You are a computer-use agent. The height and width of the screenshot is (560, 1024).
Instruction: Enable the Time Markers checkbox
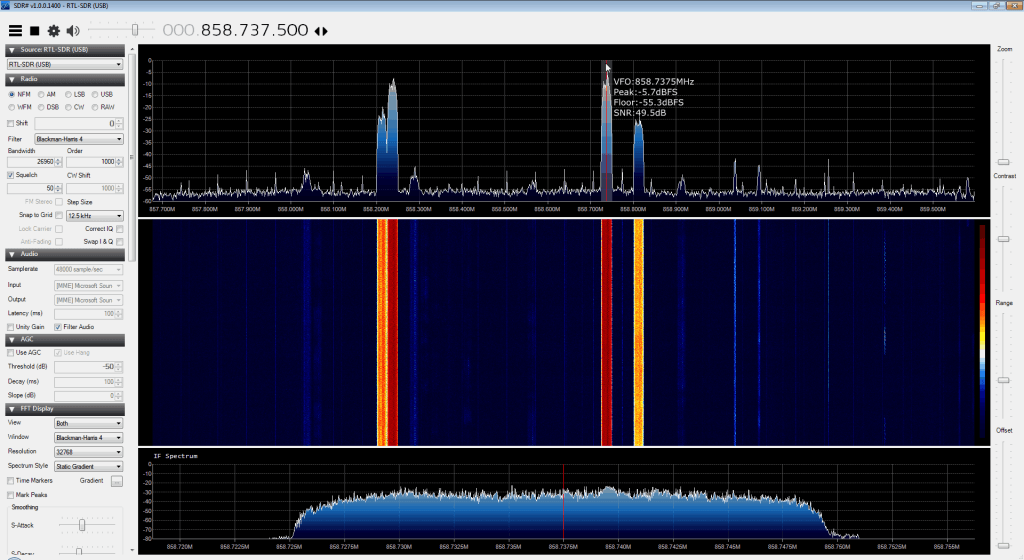[10, 481]
